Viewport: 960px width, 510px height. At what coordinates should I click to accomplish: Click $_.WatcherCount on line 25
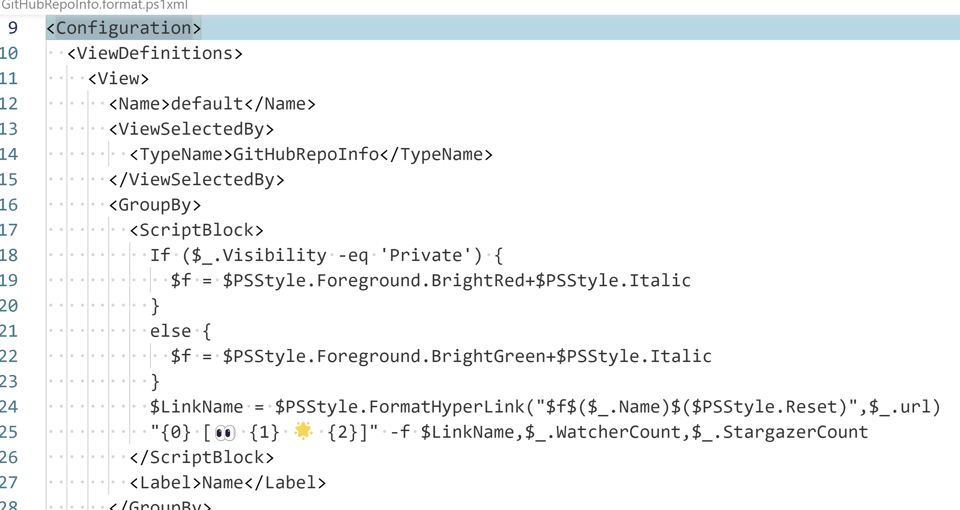603,432
